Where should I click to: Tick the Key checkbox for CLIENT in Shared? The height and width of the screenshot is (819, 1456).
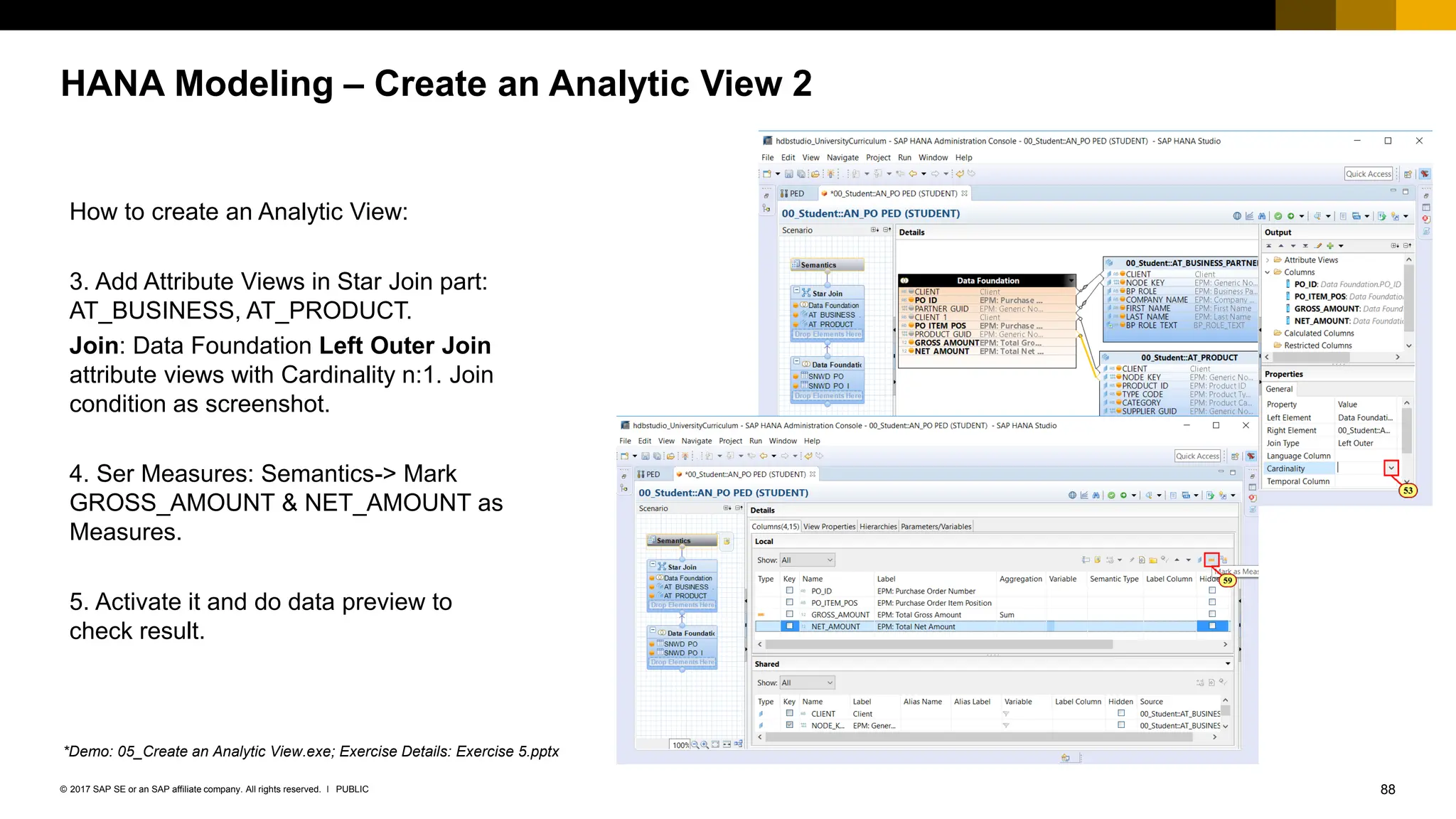click(x=789, y=713)
